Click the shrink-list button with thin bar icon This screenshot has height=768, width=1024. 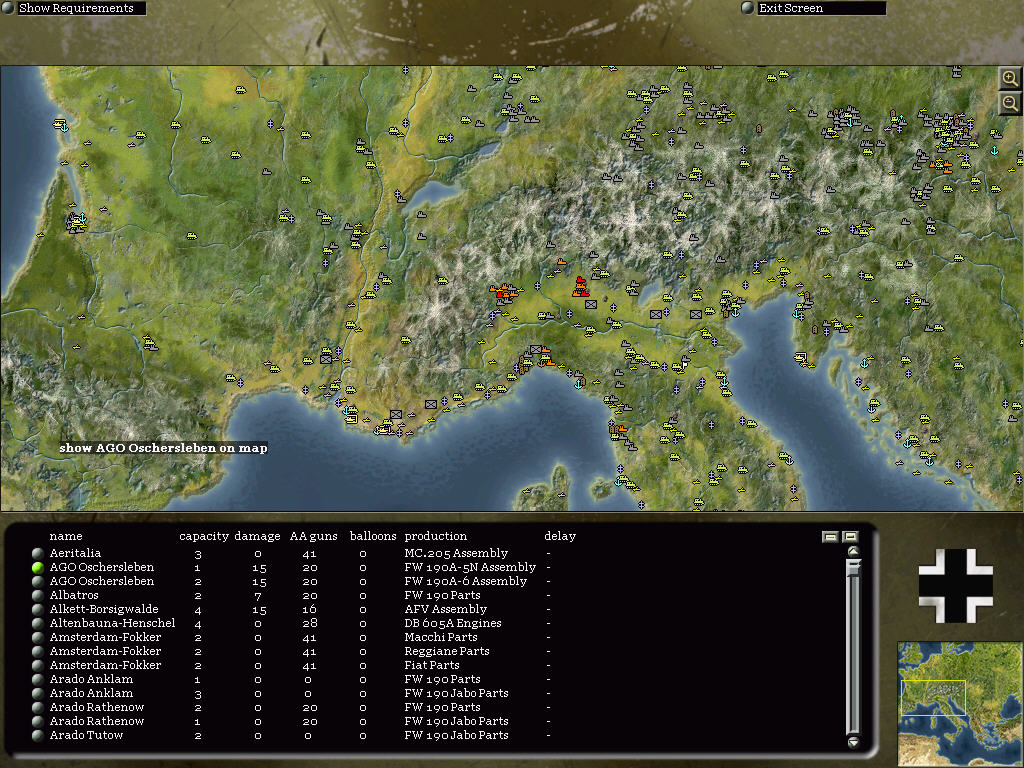(x=830, y=537)
